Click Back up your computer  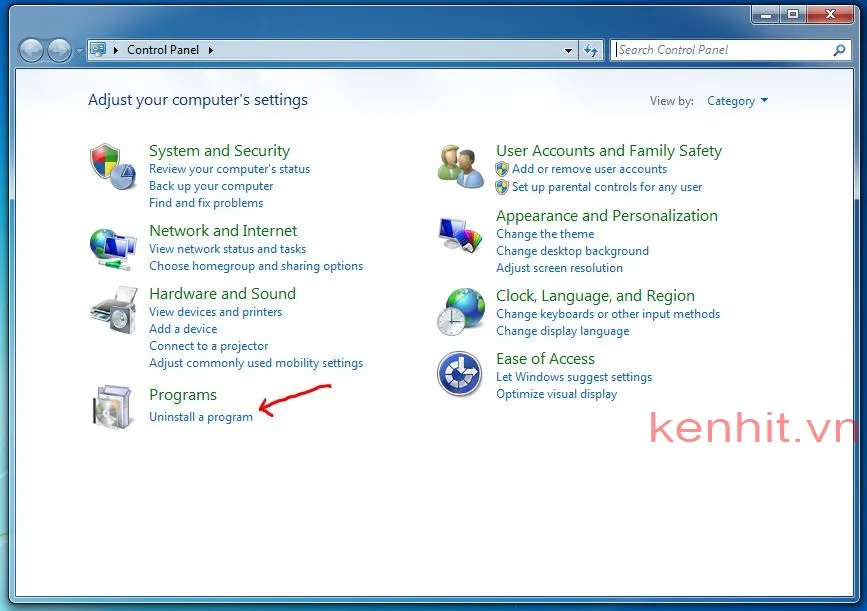pos(210,185)
